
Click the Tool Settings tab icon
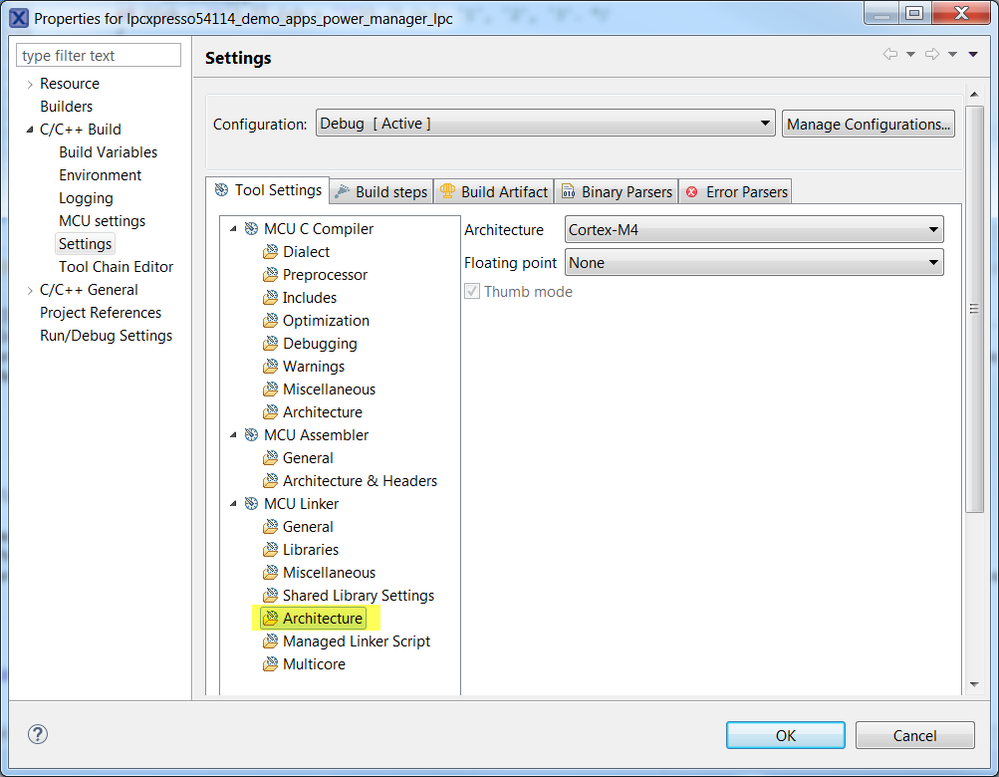point(221,190)
